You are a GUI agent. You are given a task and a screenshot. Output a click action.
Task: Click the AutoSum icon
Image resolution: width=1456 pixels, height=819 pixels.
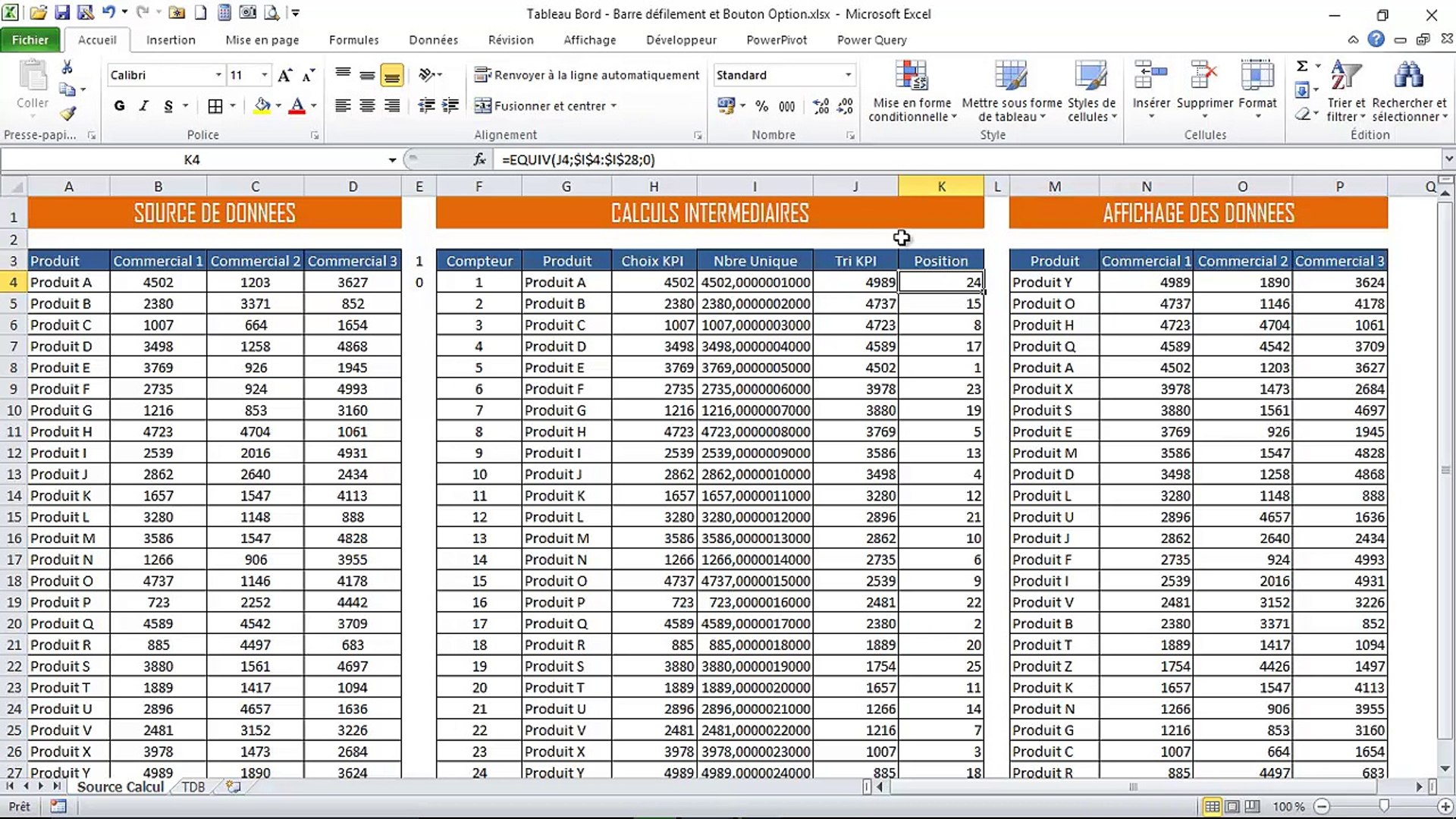(x=1302, y=67)
